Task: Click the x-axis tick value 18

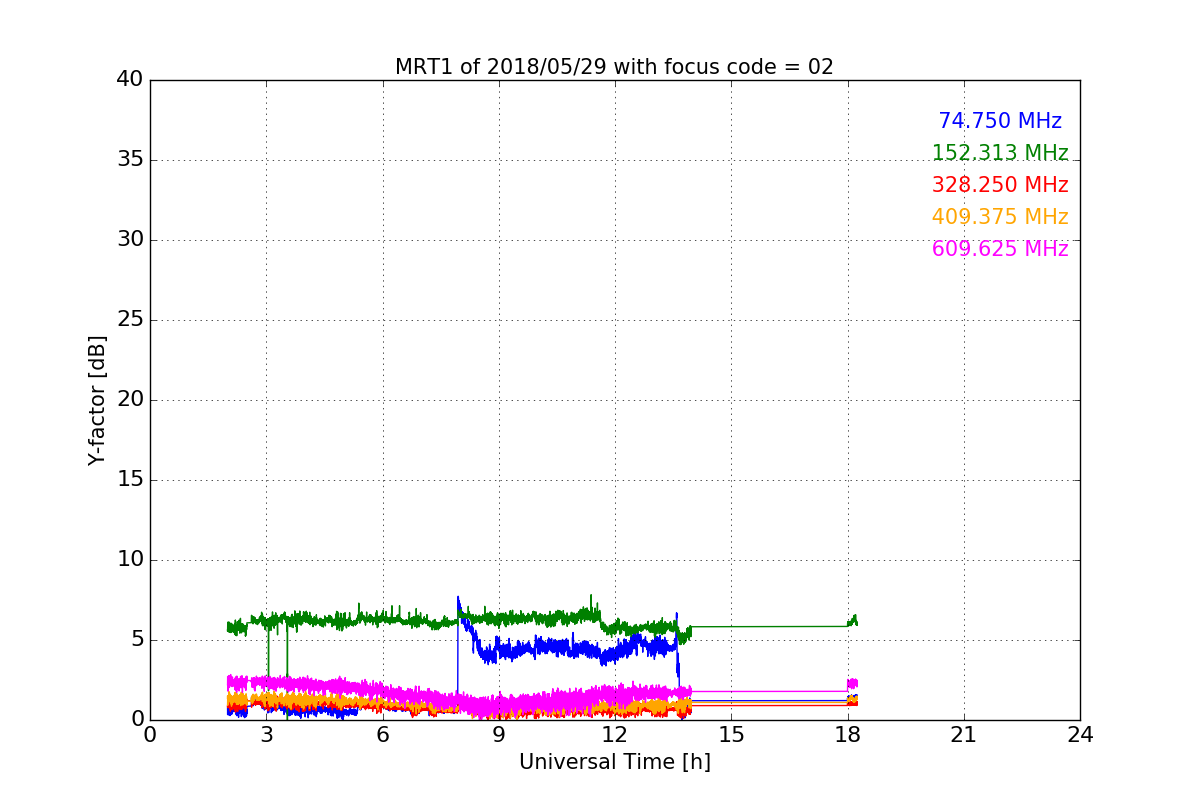Action: click(848, 735)
